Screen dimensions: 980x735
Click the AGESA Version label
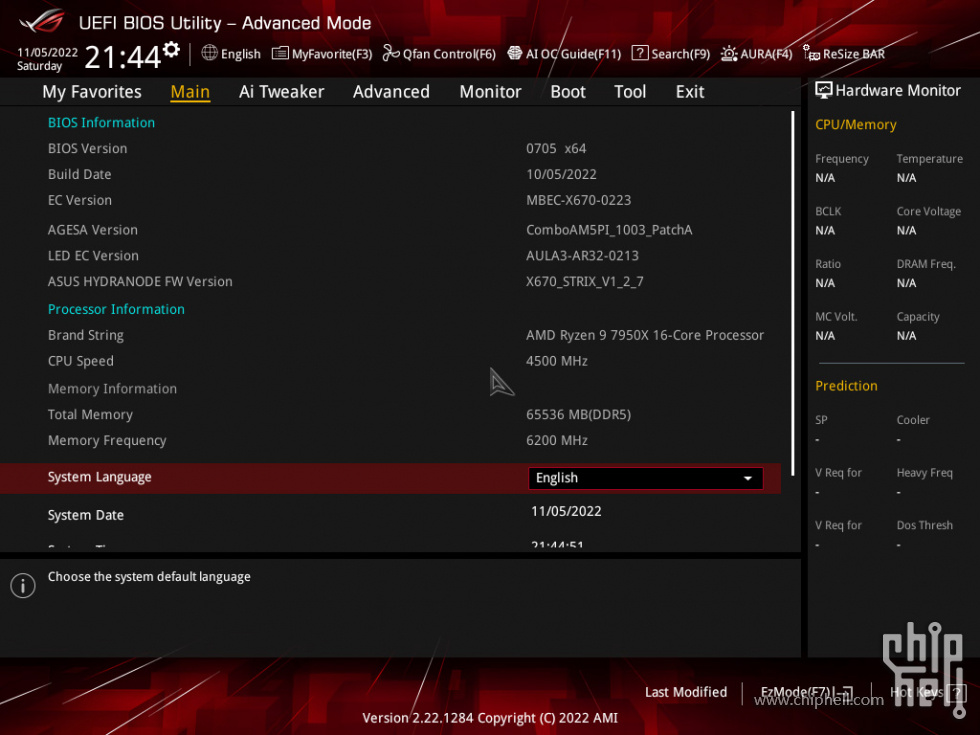tap(92, 230)
